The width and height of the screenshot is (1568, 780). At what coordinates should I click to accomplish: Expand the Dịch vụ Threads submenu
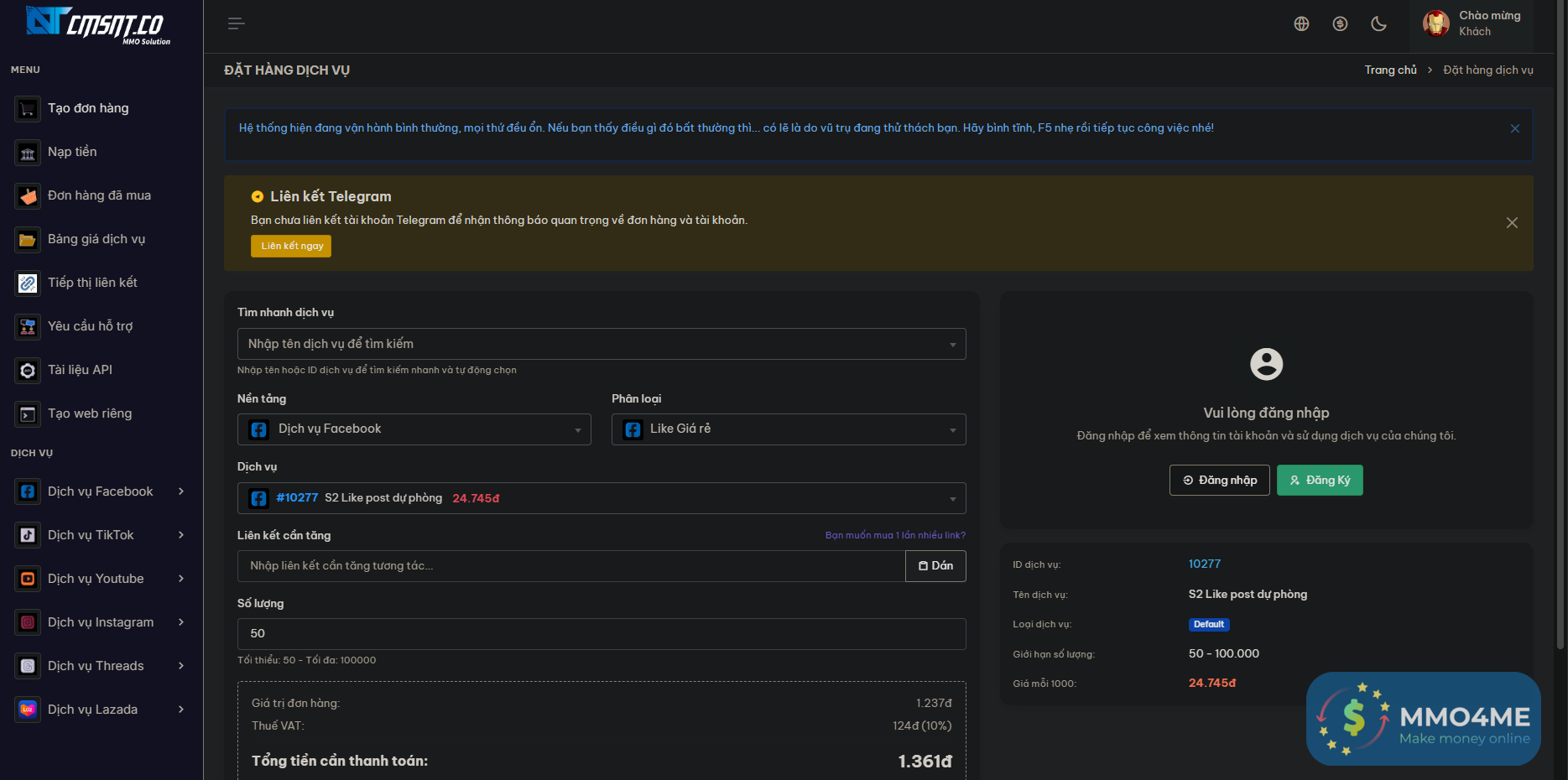(x=181, y=666)
